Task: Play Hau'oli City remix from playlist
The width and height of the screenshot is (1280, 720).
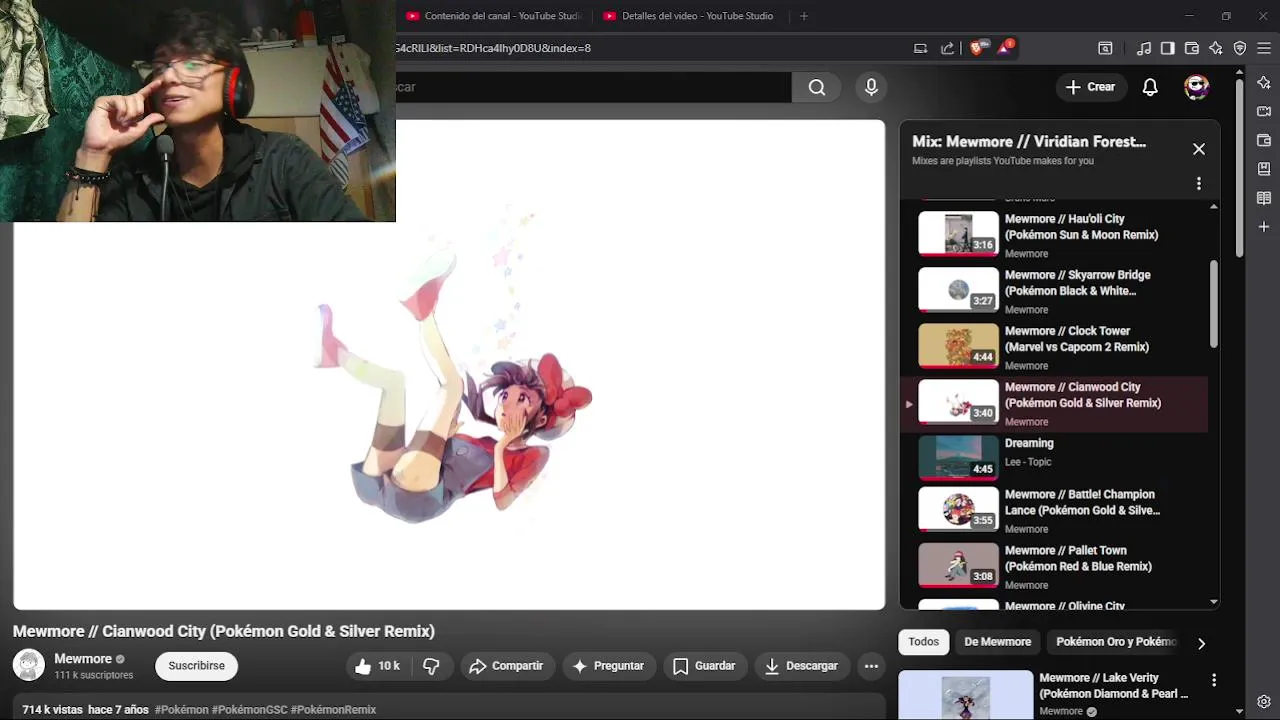Action: (x=1054, y=235)
